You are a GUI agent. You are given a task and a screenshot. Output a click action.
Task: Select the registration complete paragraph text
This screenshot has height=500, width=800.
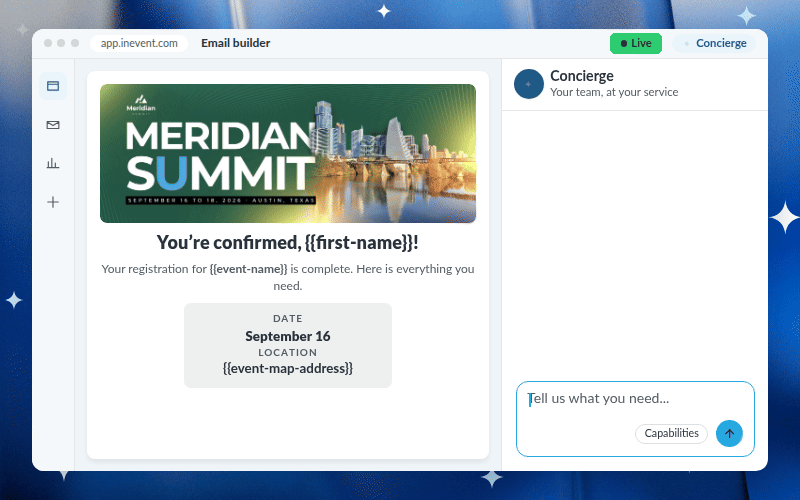[288, 277]
